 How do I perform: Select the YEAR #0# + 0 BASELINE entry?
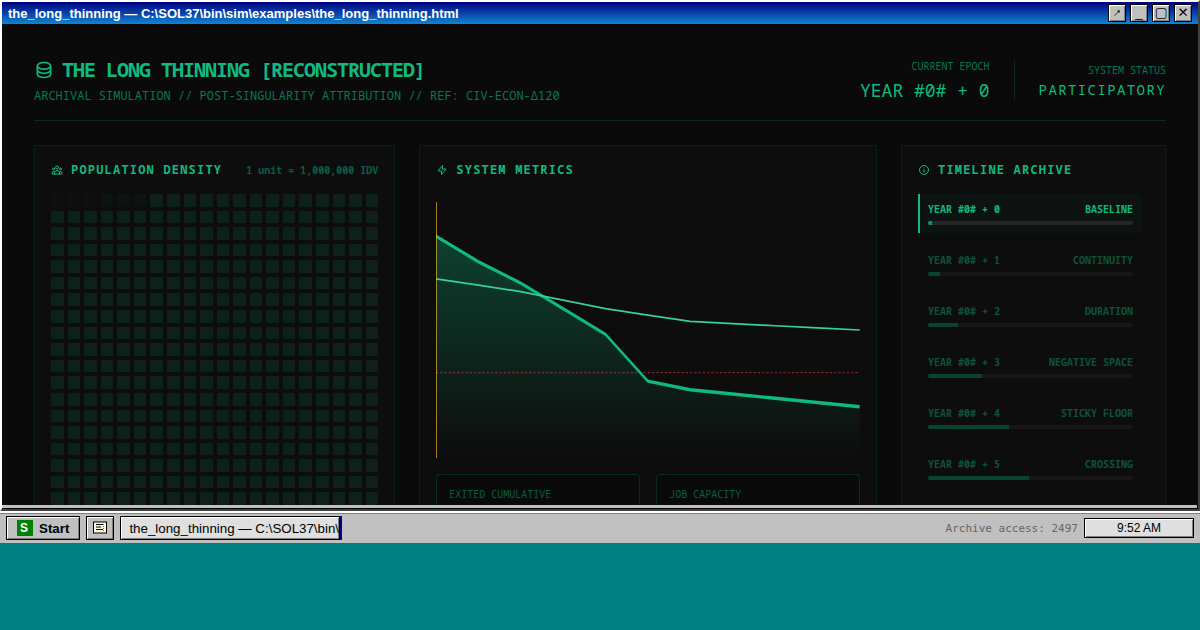coord(1029,213)
